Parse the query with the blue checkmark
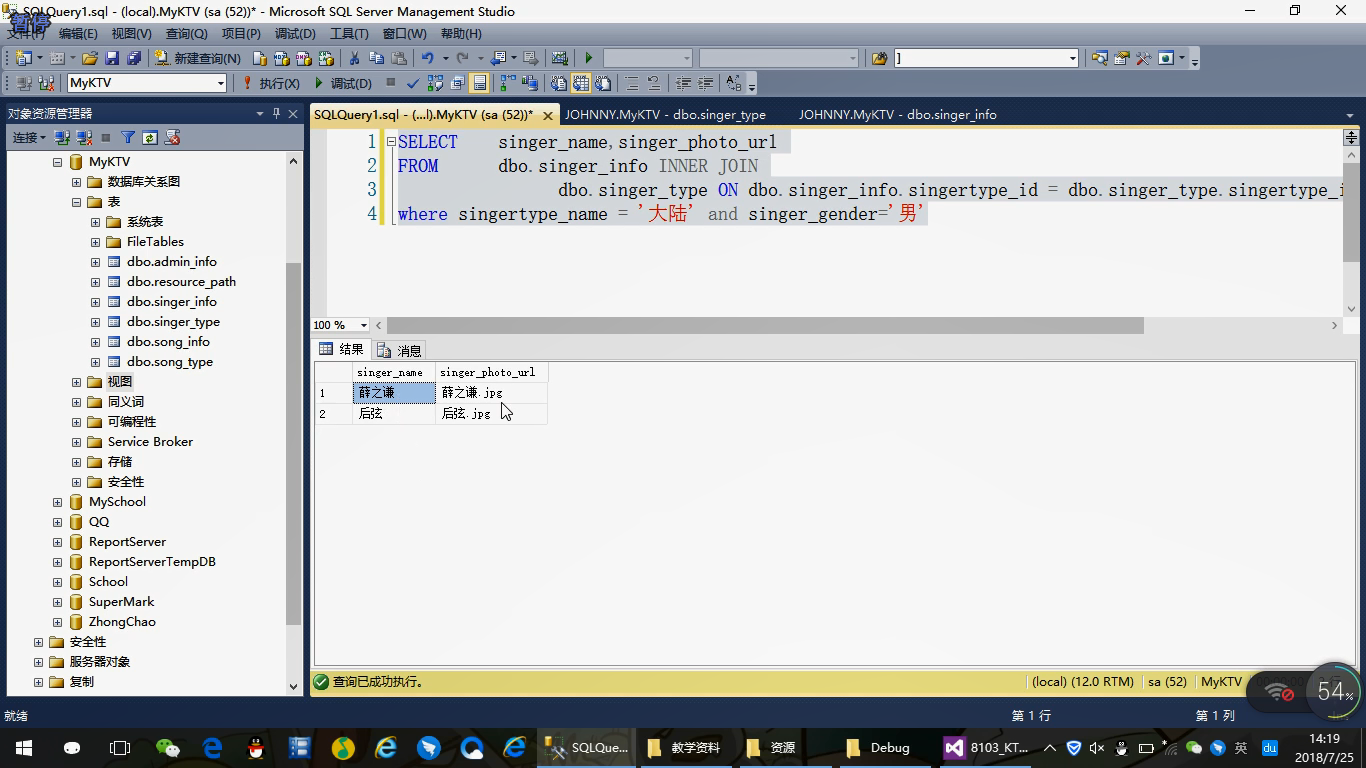The image size is (1366, 768). [412, 83]
